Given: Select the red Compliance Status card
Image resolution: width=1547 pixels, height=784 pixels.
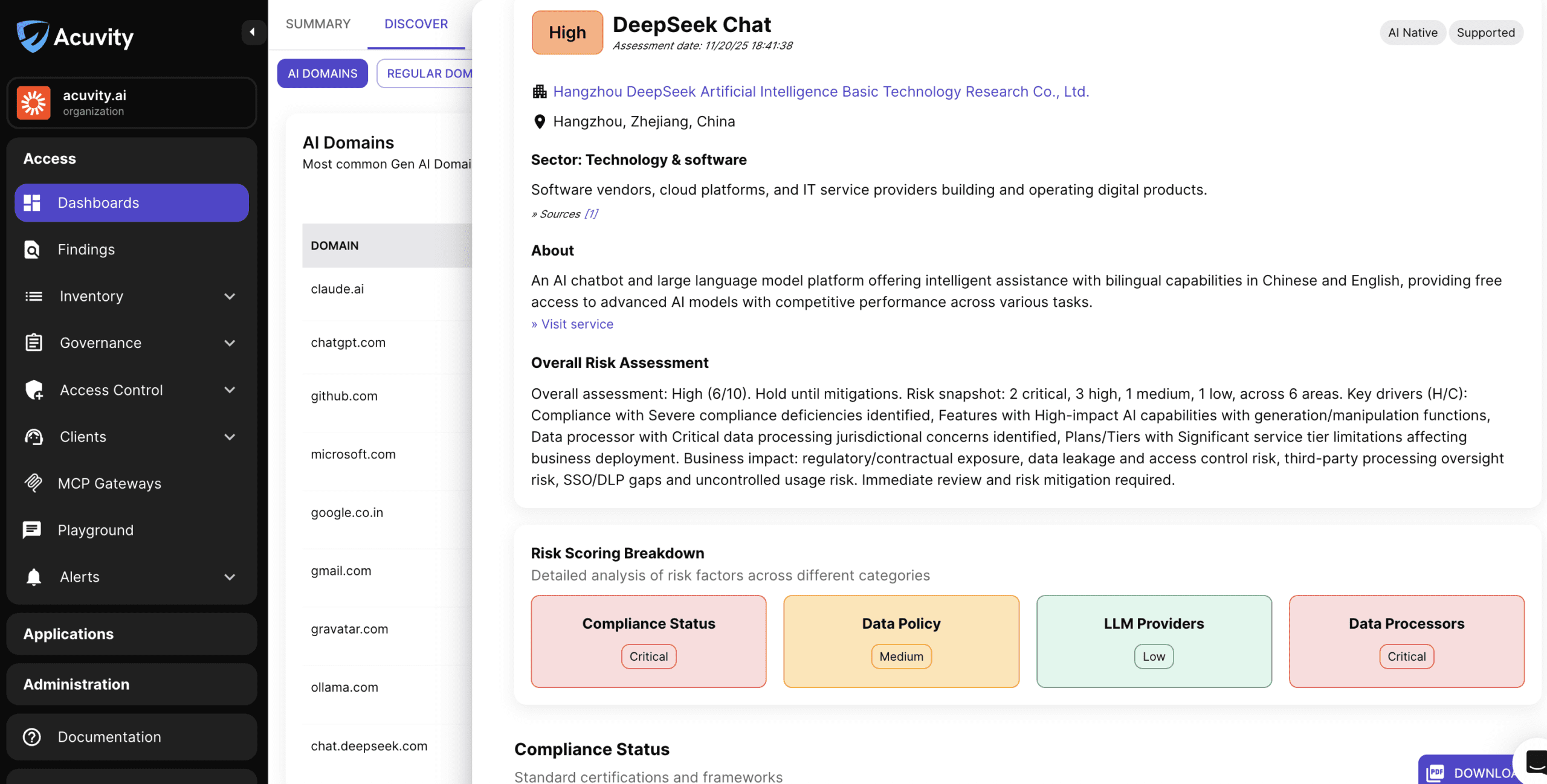Looking at the screenshot, I should 648,641.
